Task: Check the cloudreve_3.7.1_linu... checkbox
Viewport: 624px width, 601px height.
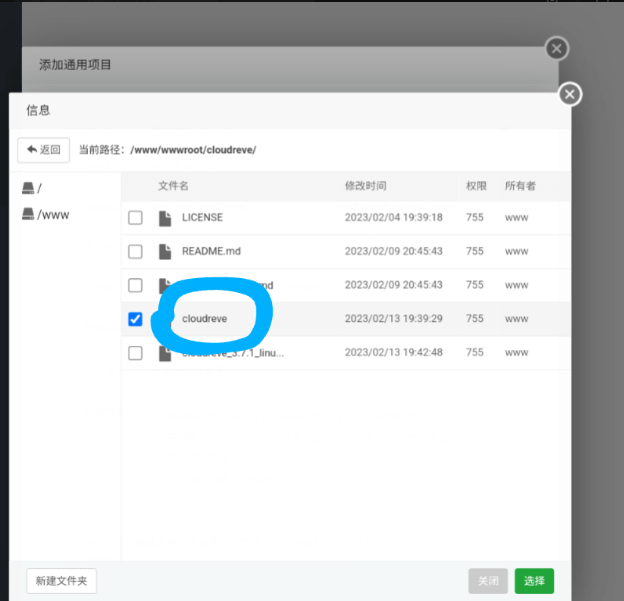Action: 135,353
